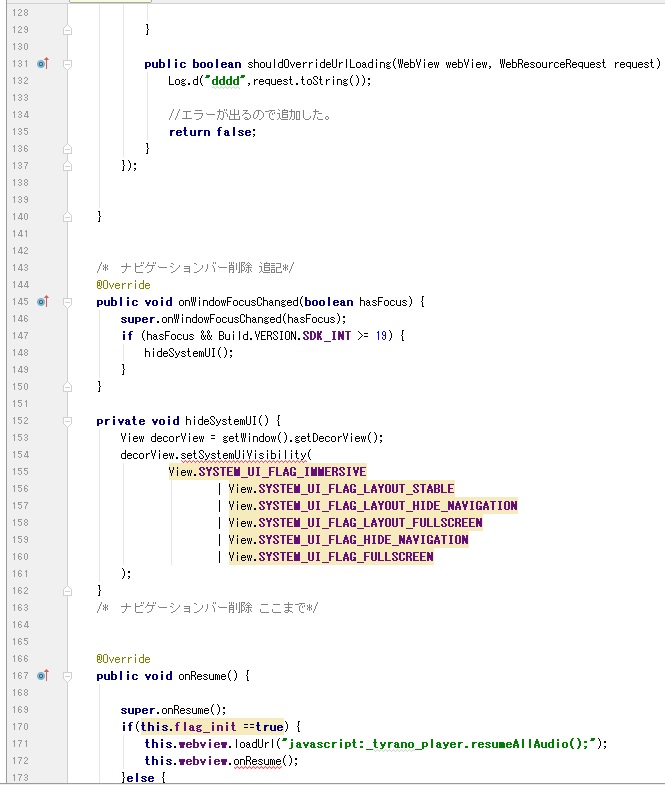
Task: Click the comment on line 163
Action: (207, 608)
